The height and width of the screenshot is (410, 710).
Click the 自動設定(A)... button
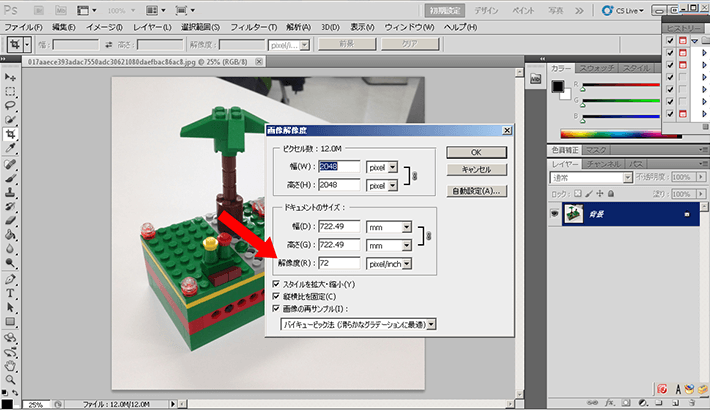pos(476,190)
